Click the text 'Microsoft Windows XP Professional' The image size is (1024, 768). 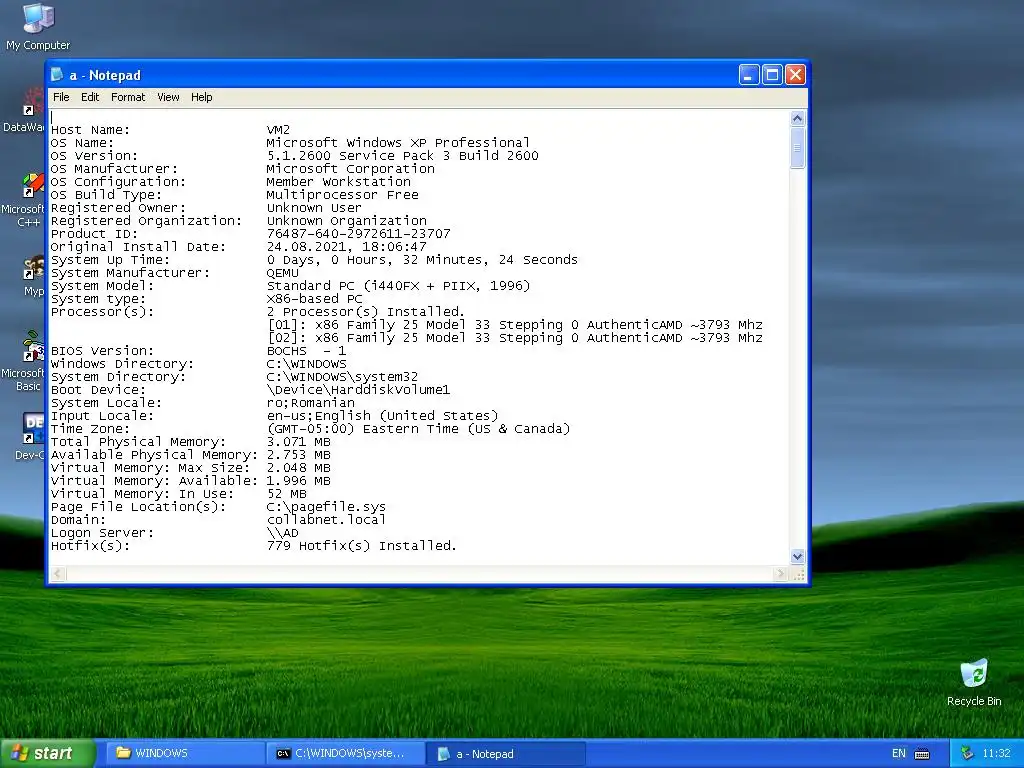pos(398,143)
